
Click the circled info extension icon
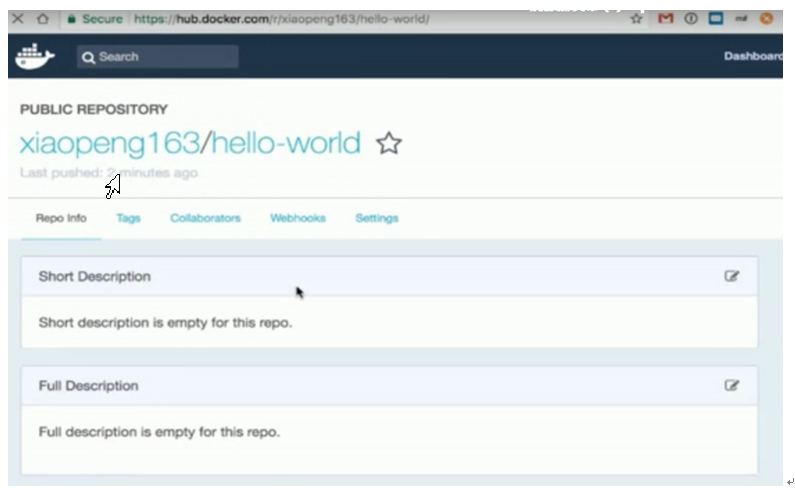691,19
